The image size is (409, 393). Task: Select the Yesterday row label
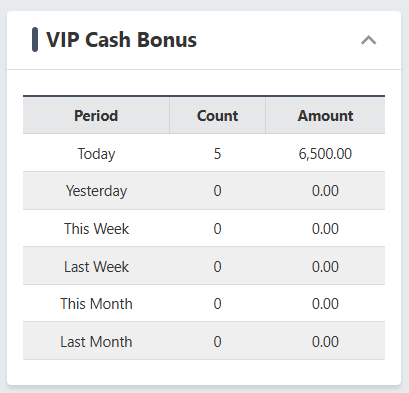(96, 191)
